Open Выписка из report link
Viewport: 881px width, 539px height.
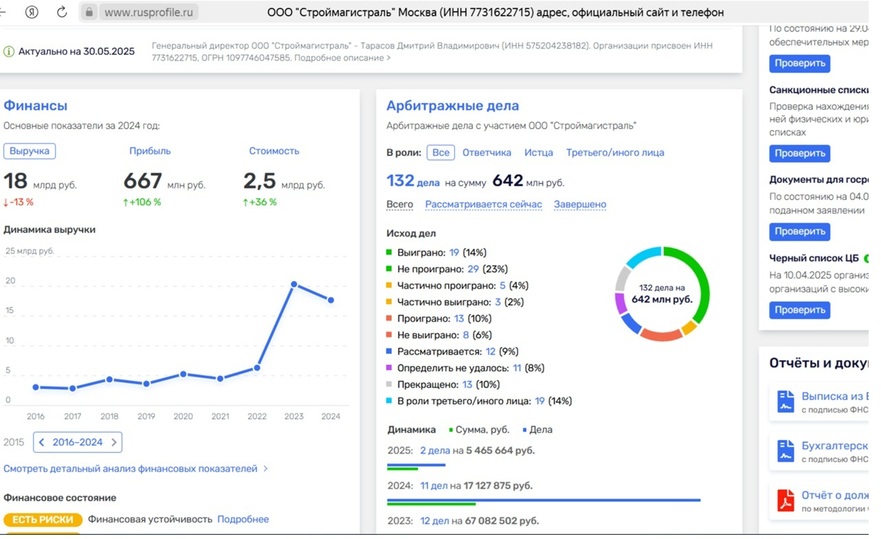coord(834,397)
